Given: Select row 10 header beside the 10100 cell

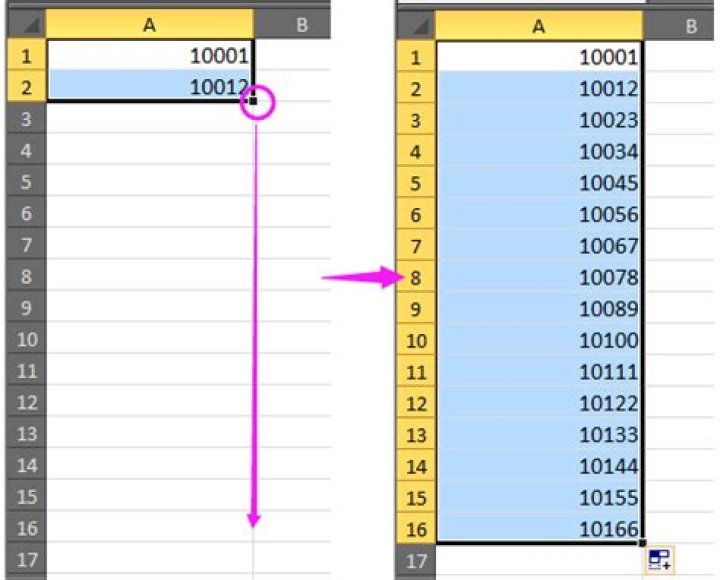Looking at the screenshot, I should point(416,340).
